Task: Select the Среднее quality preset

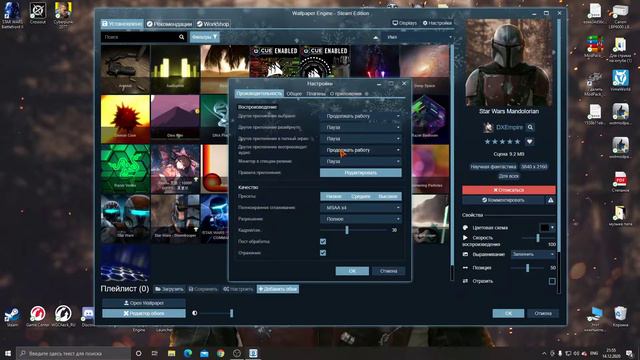Action: (x=361, y=196)
